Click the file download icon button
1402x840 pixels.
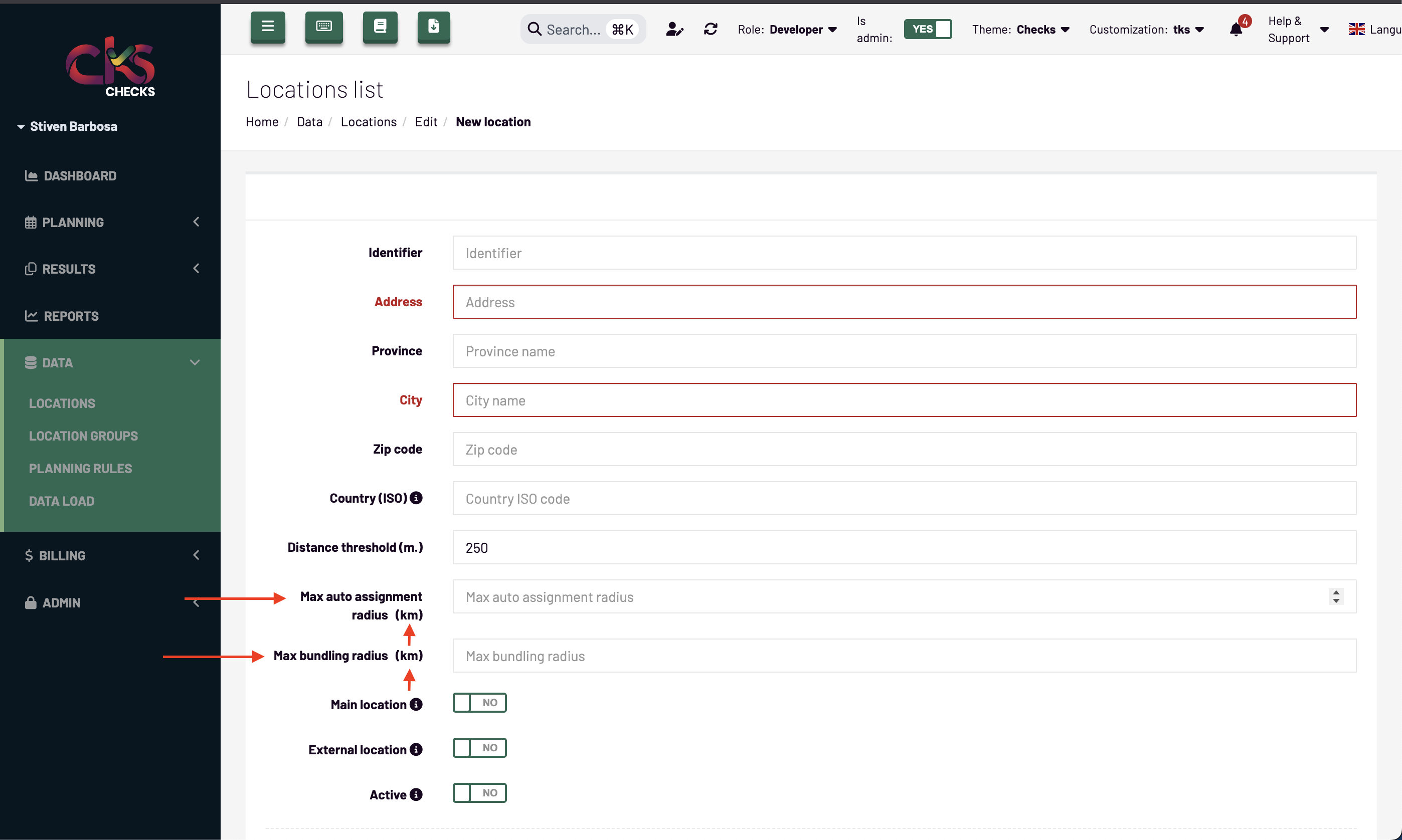click(434, 27)
